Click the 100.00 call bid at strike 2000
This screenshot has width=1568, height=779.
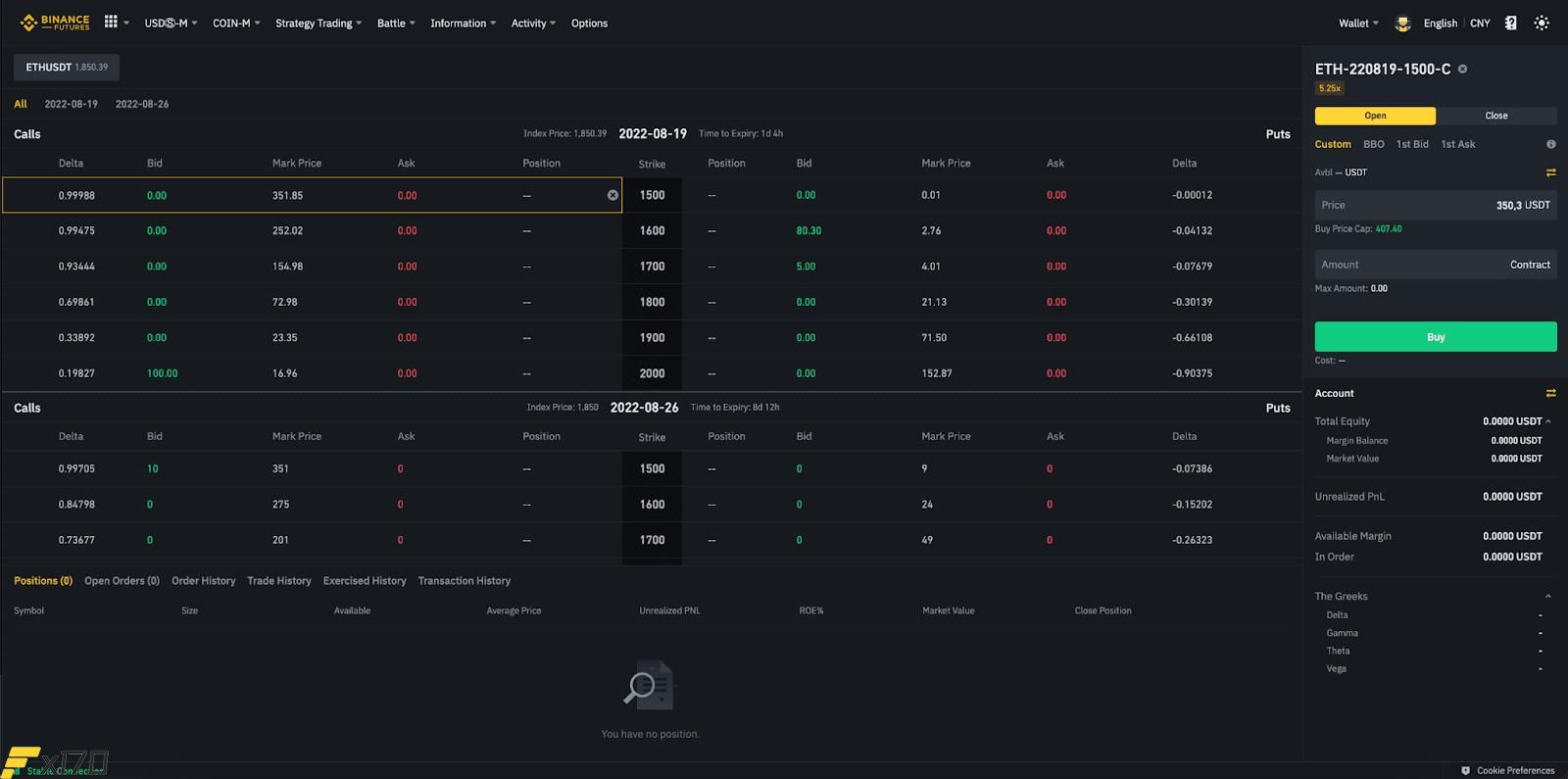pyautogui.click(x=163, y=373)
